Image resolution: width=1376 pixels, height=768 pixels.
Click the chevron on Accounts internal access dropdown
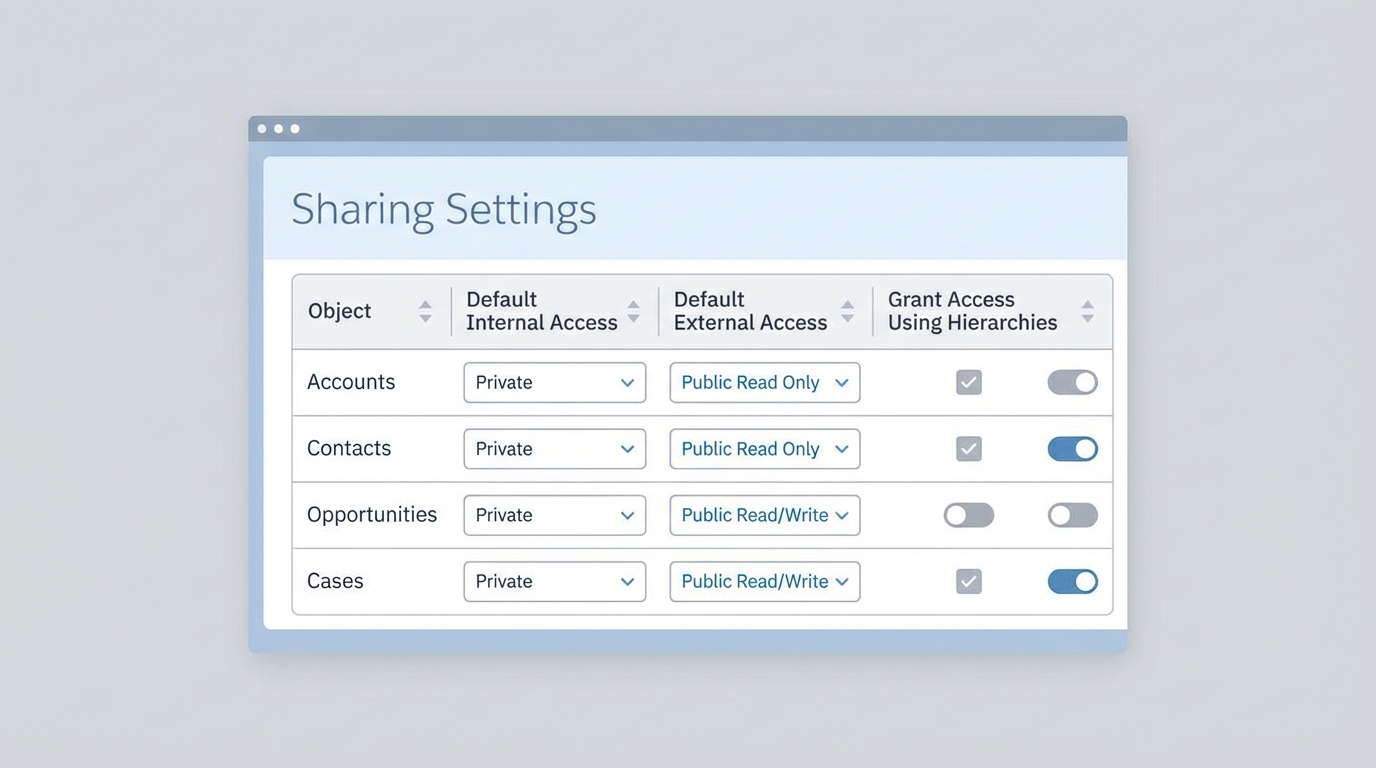click(628, 382)
